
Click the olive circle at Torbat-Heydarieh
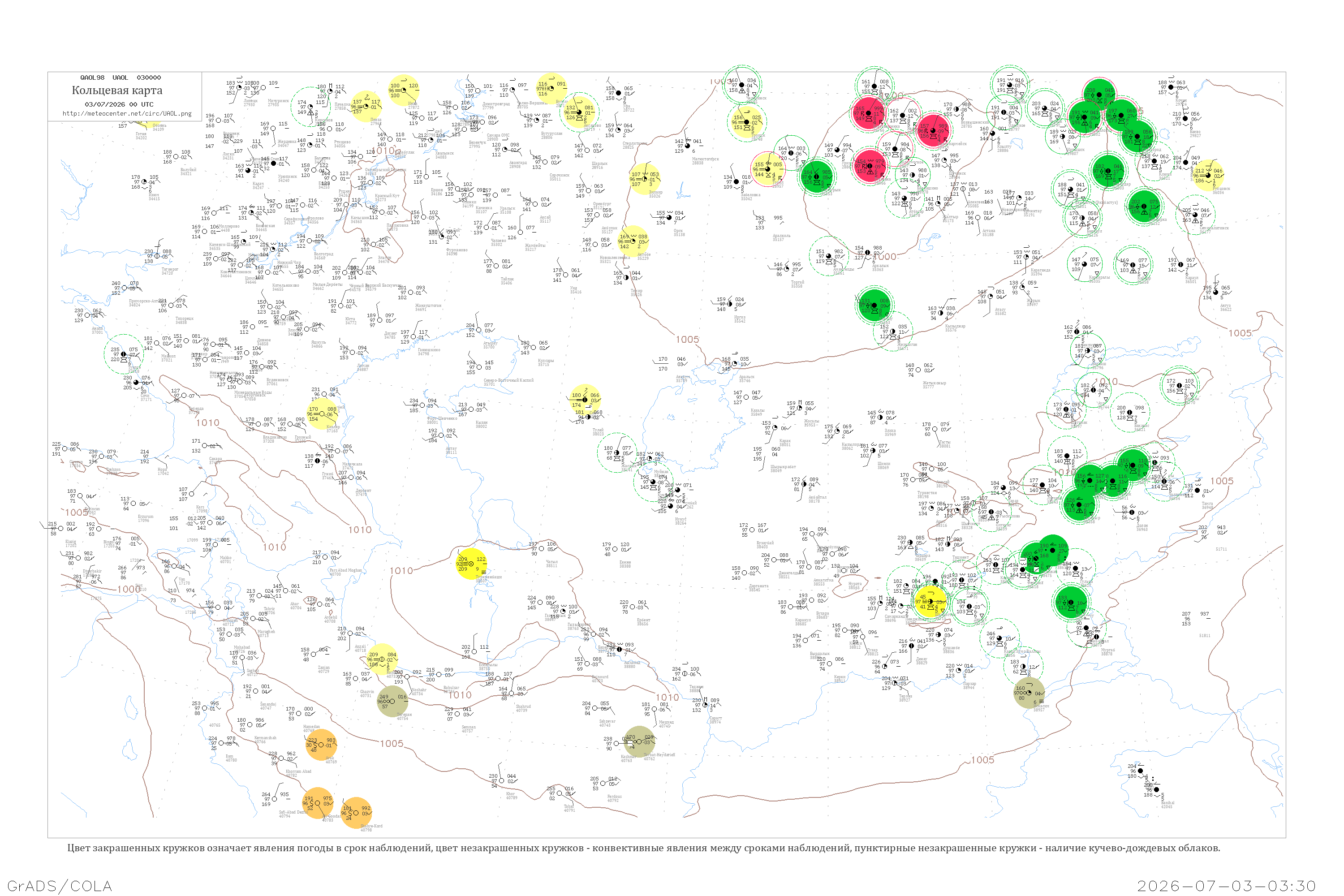[x=639, y=742]
